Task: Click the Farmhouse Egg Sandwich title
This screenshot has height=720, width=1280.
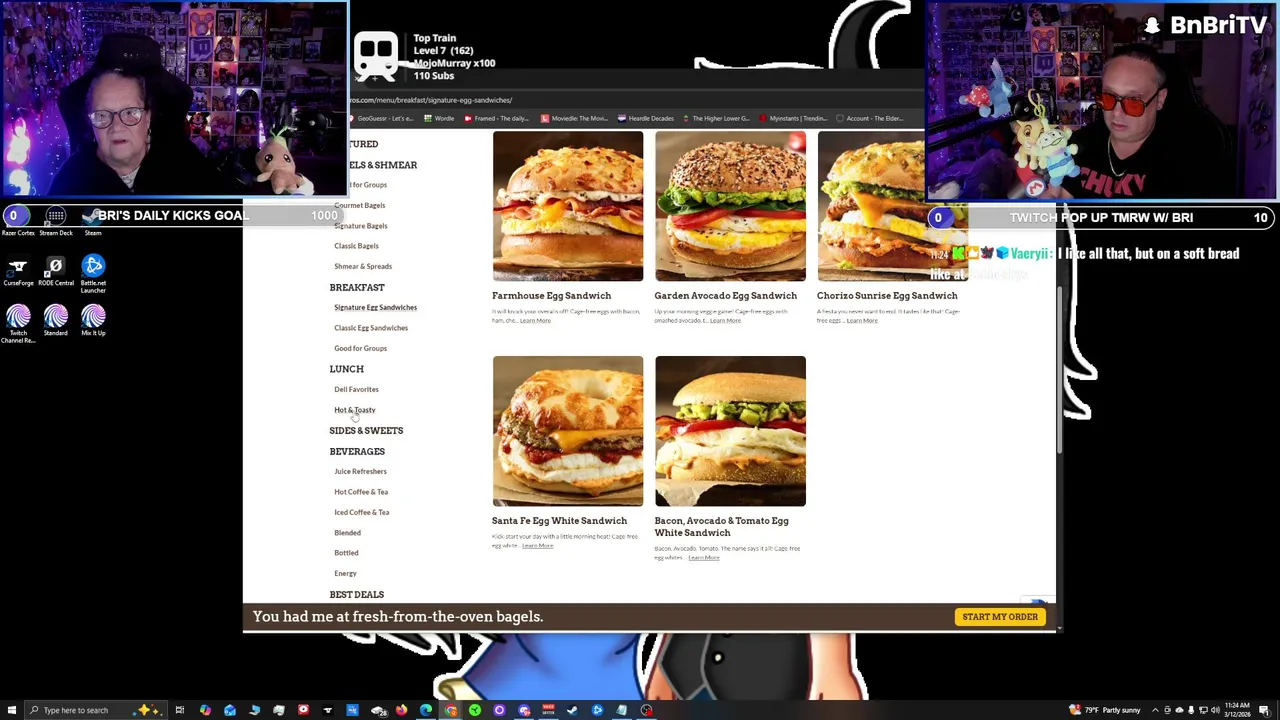Action: (x=551, y=296)
